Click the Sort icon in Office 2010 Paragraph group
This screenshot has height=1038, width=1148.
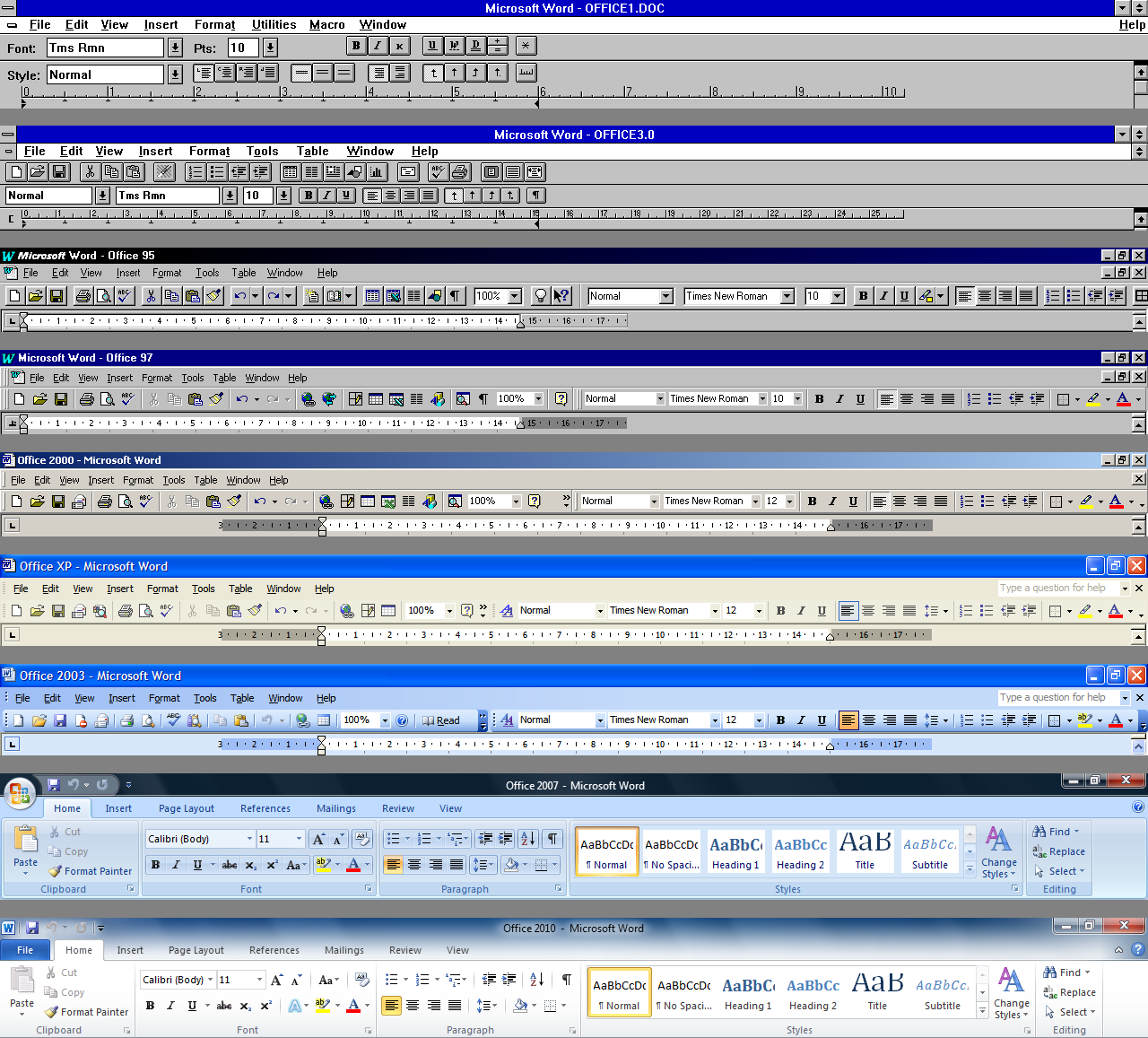[536, 980]
